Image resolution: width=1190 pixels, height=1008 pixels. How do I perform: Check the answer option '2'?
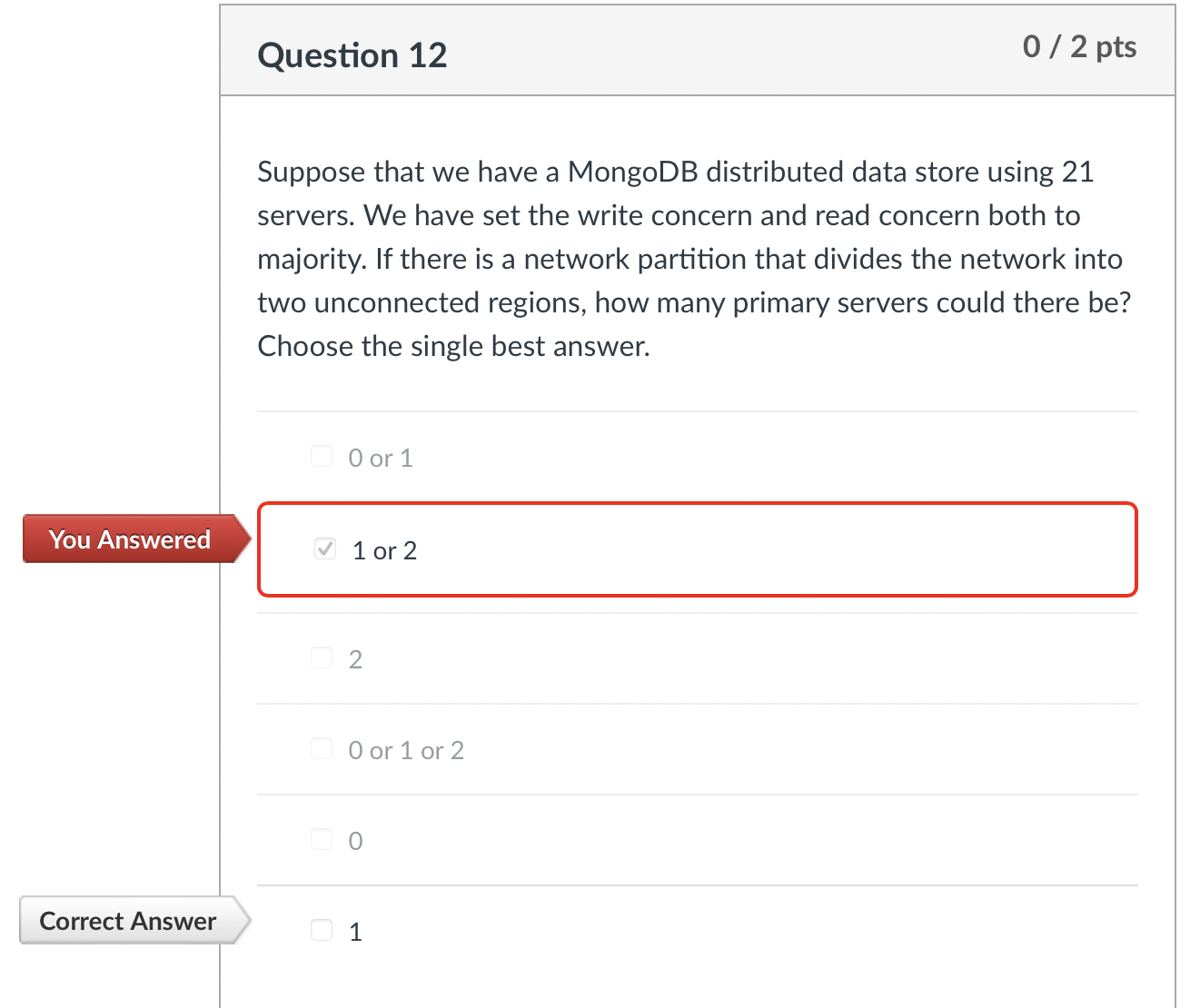[322, 657]
